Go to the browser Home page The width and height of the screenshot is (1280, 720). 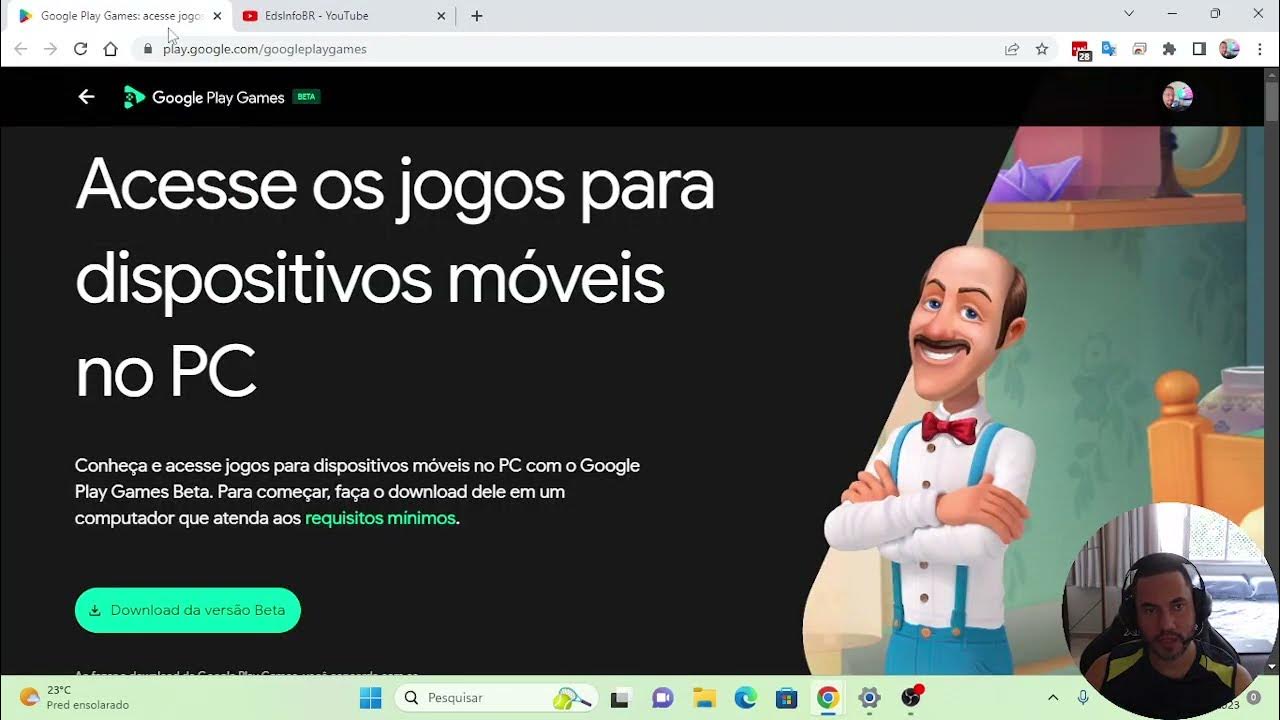110,49
